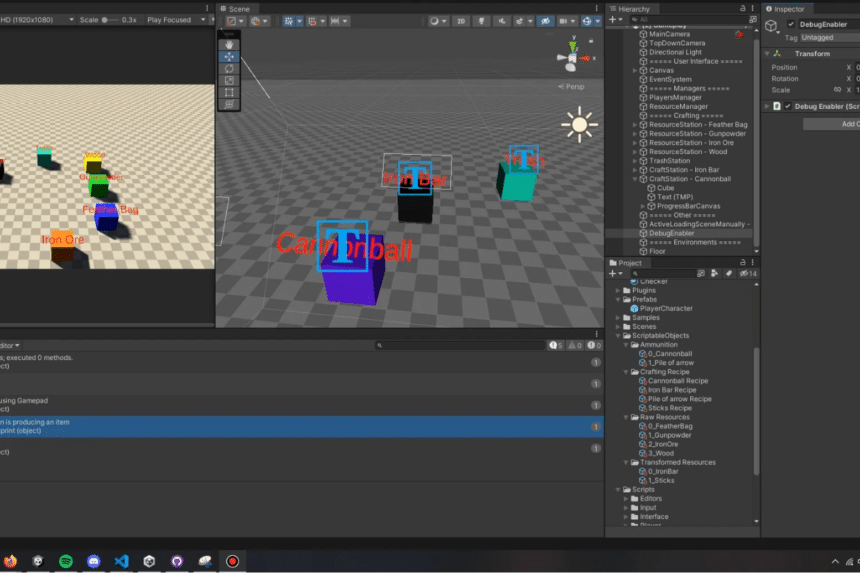Image resolution: width=860 pixels, height=573 pixels.
Task: Open the Play Focused dropdown
Action: pos(176,20)
